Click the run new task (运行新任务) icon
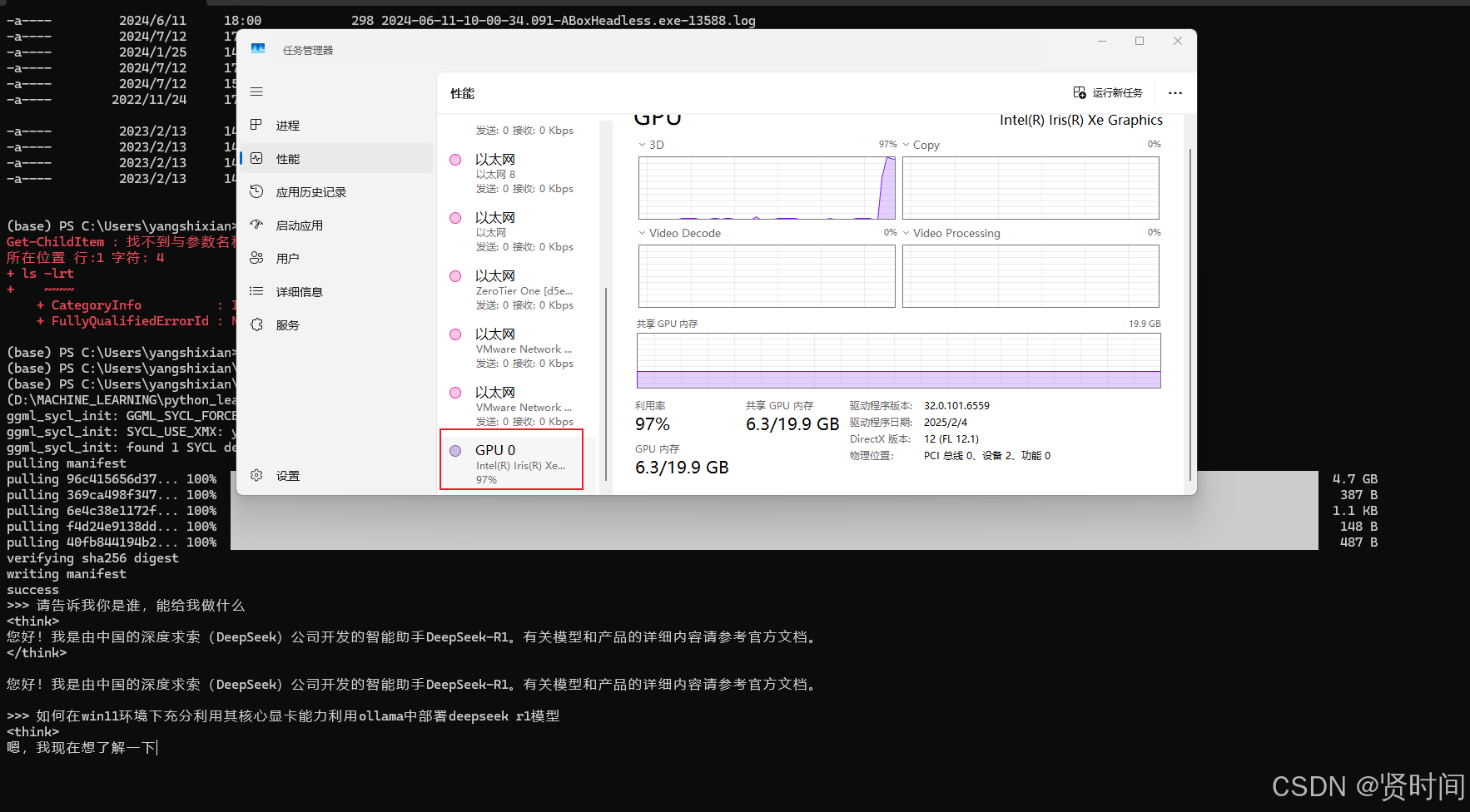This screenshot has height=812, width=1470. pyautogui.click(x=1080, y=92)
